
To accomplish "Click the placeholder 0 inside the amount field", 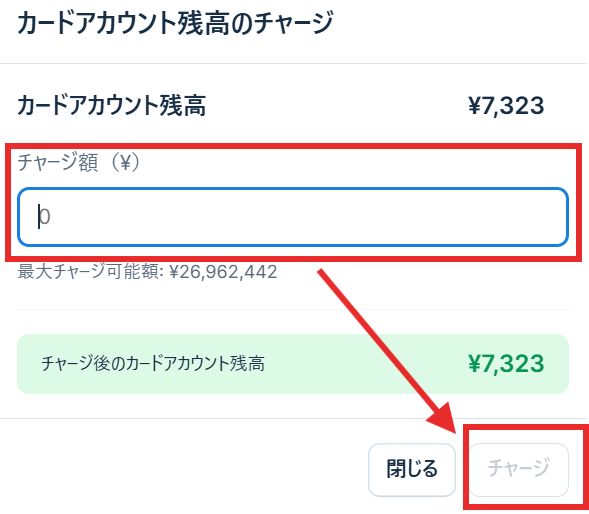I will 45,216.
